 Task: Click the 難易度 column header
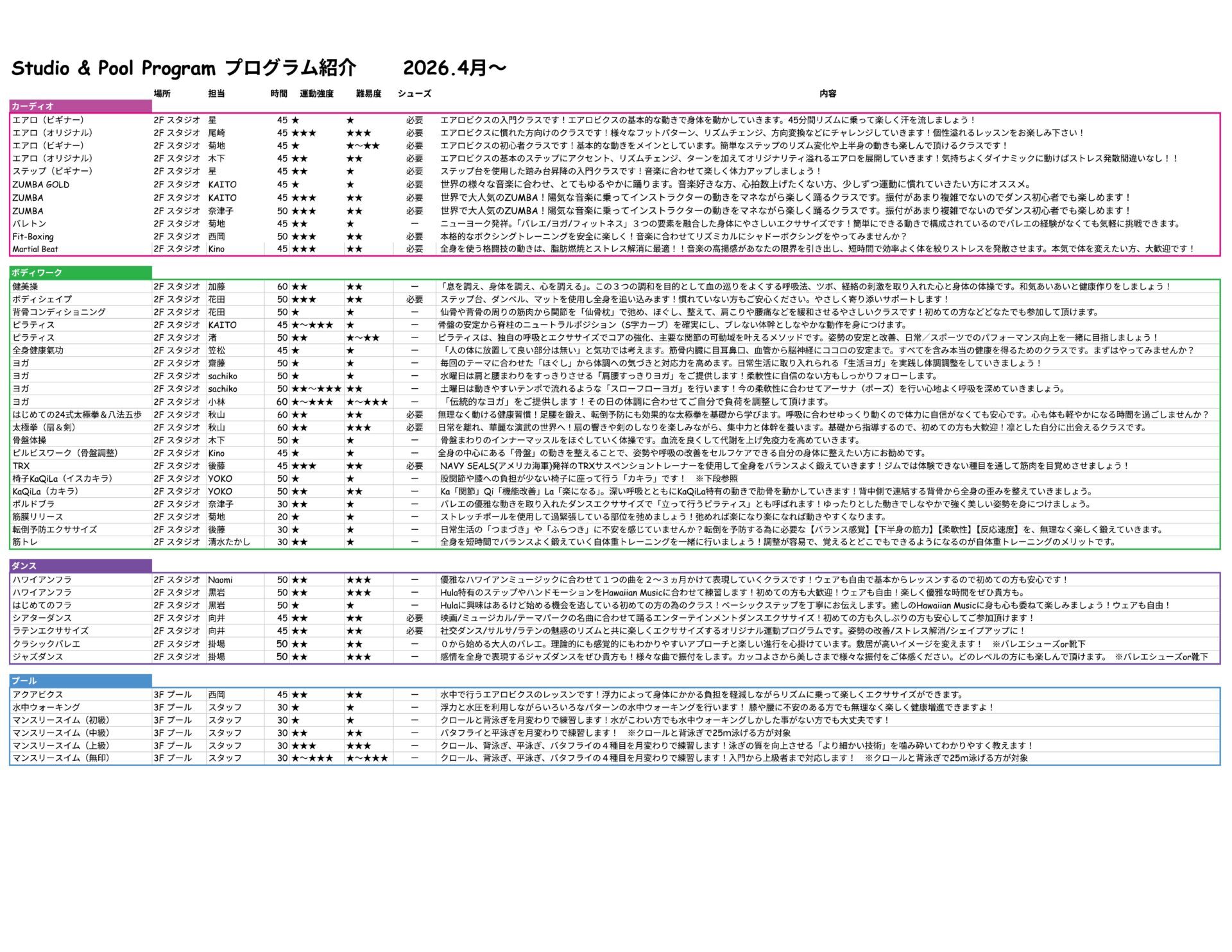[x=368, y=94]
